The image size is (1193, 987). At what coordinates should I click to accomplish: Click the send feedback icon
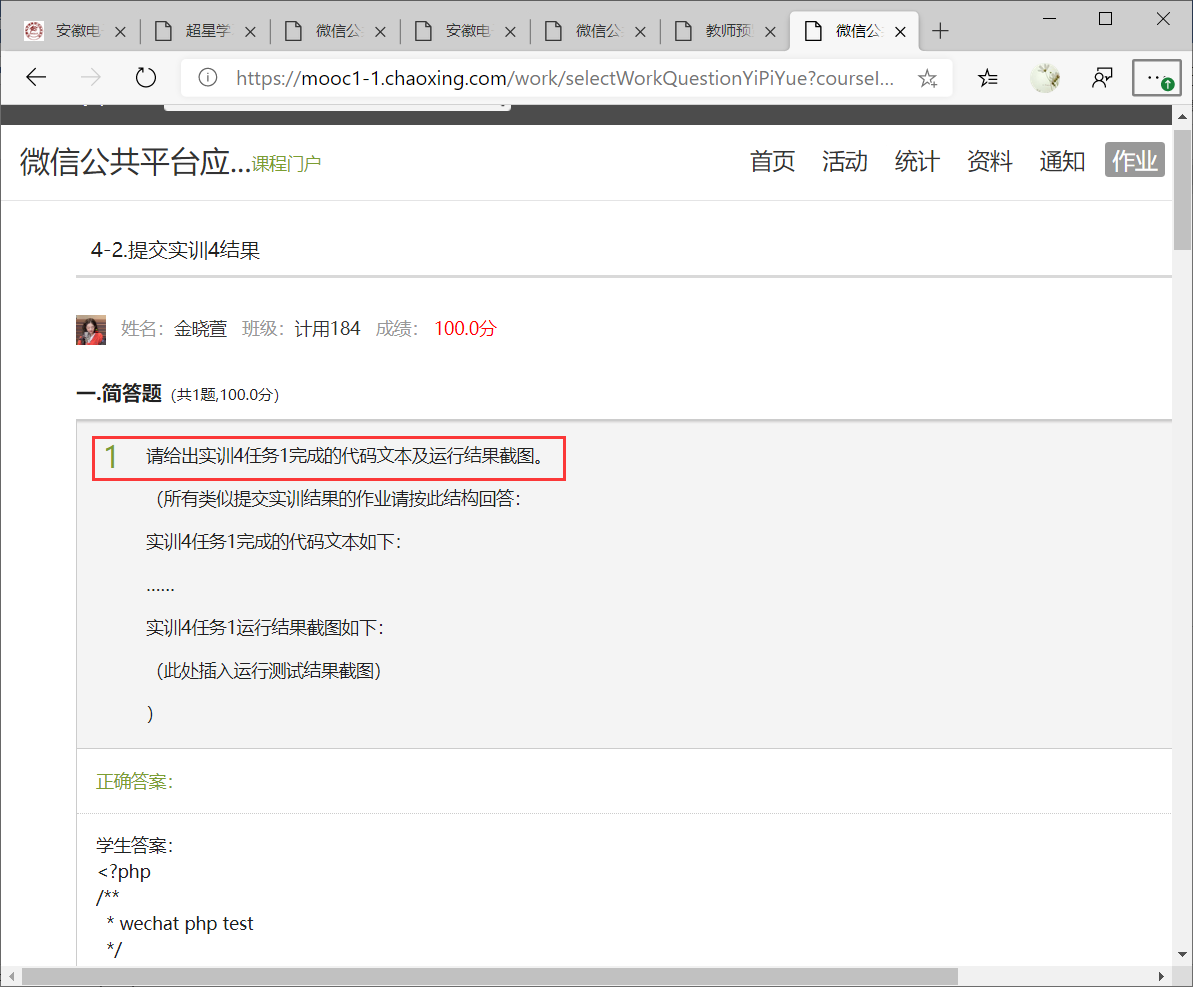coord(1102,78)
